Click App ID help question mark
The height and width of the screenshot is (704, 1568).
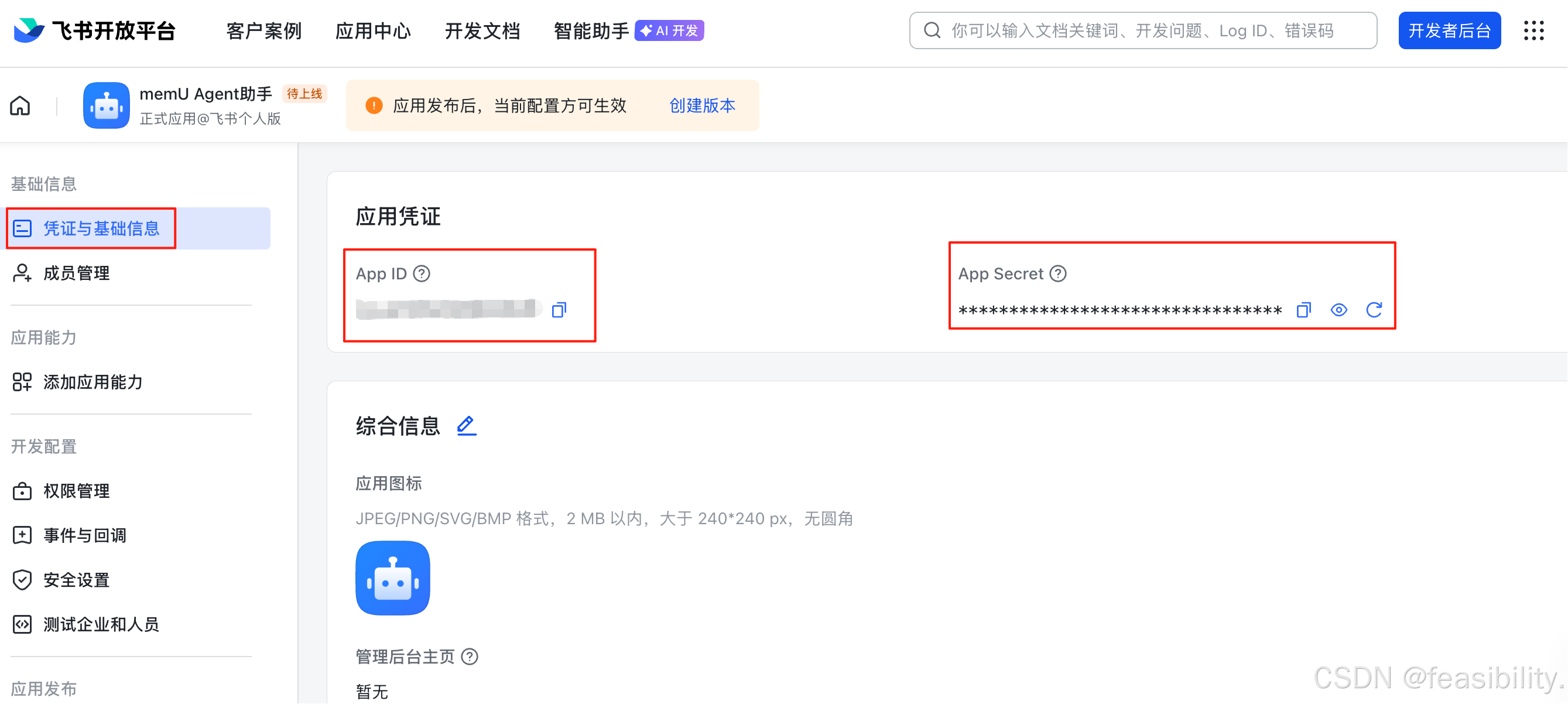click(x=421, y=274)
